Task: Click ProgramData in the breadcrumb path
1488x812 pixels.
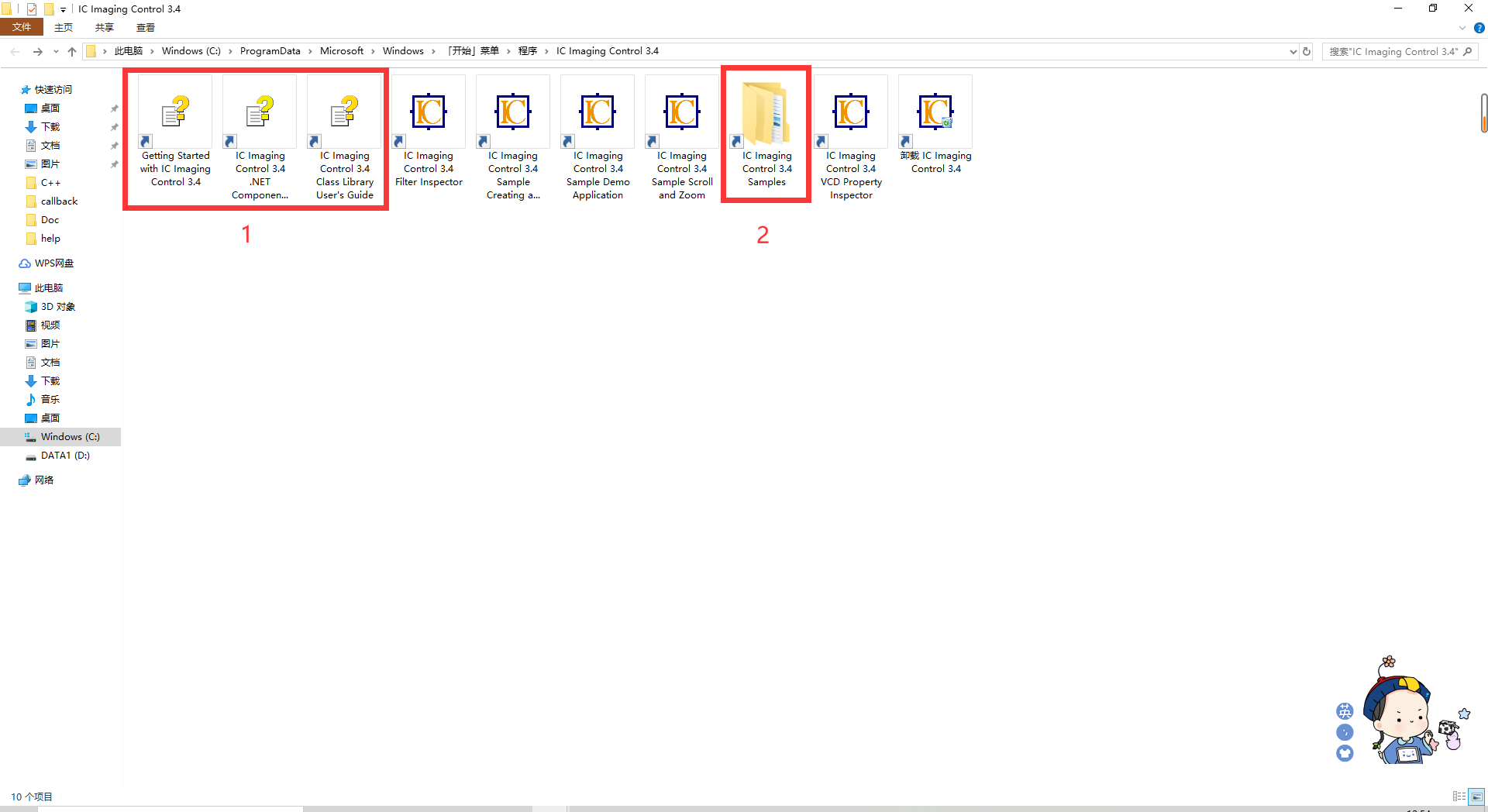Action: pos(270,51)
